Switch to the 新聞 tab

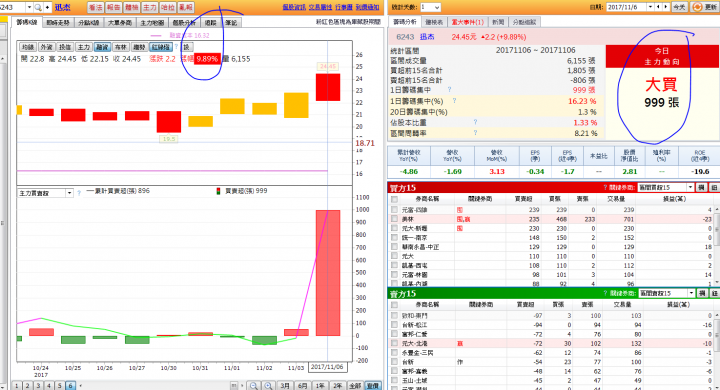pyautogui.click(x=498, y=22)
